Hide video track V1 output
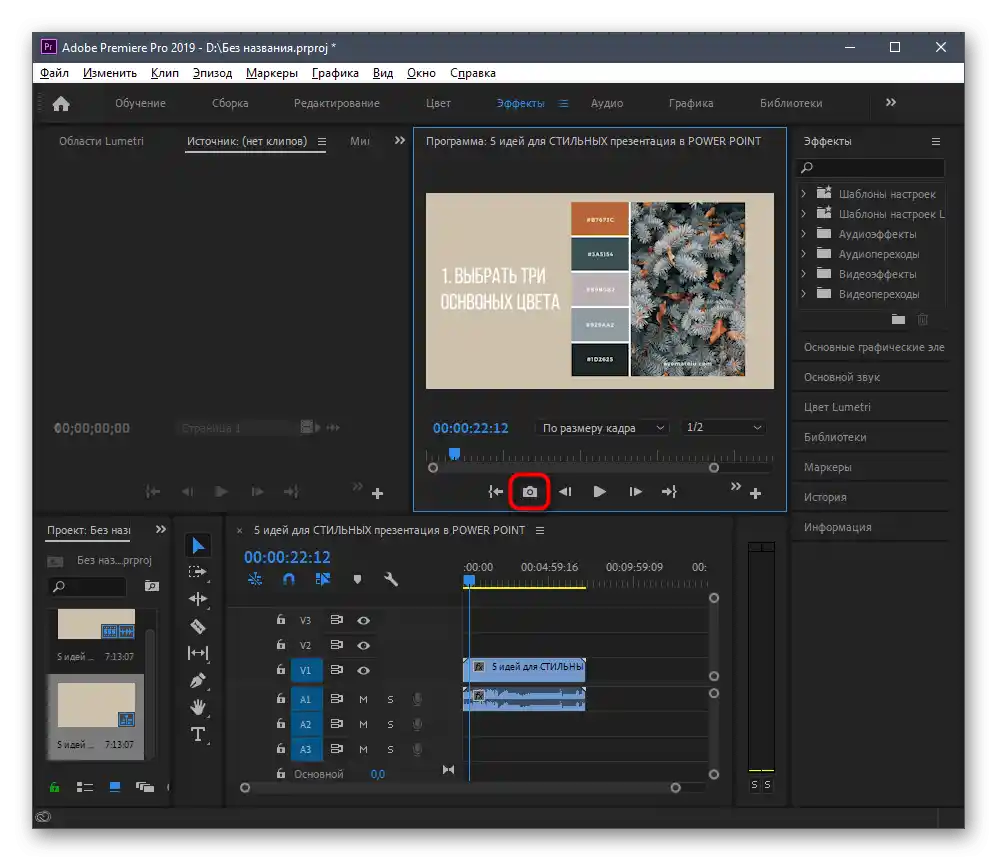The width and height of the screenshot is (997, 861). [x=364, y=671]
